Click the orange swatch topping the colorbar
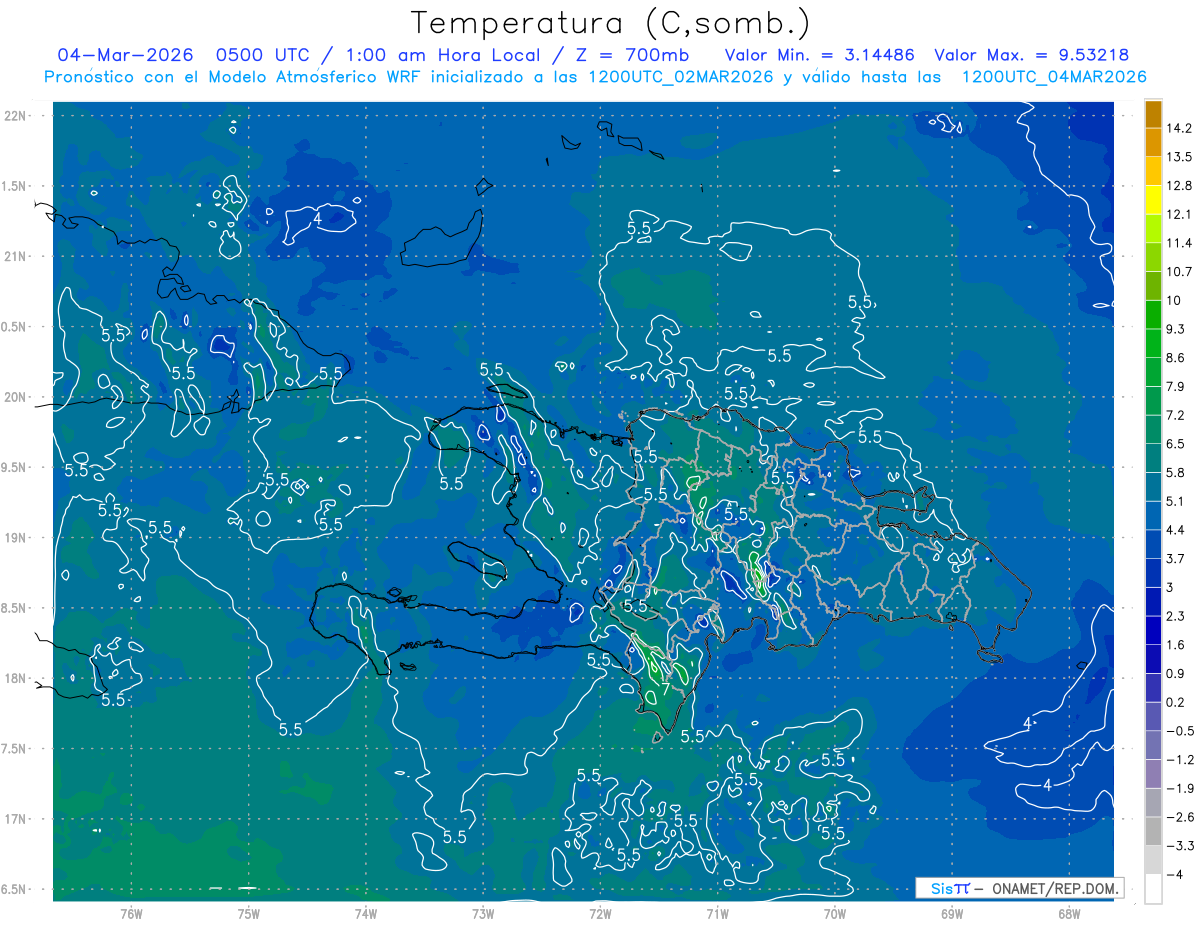Screen dimensions: 1200x927 [x=1153, y=114]
